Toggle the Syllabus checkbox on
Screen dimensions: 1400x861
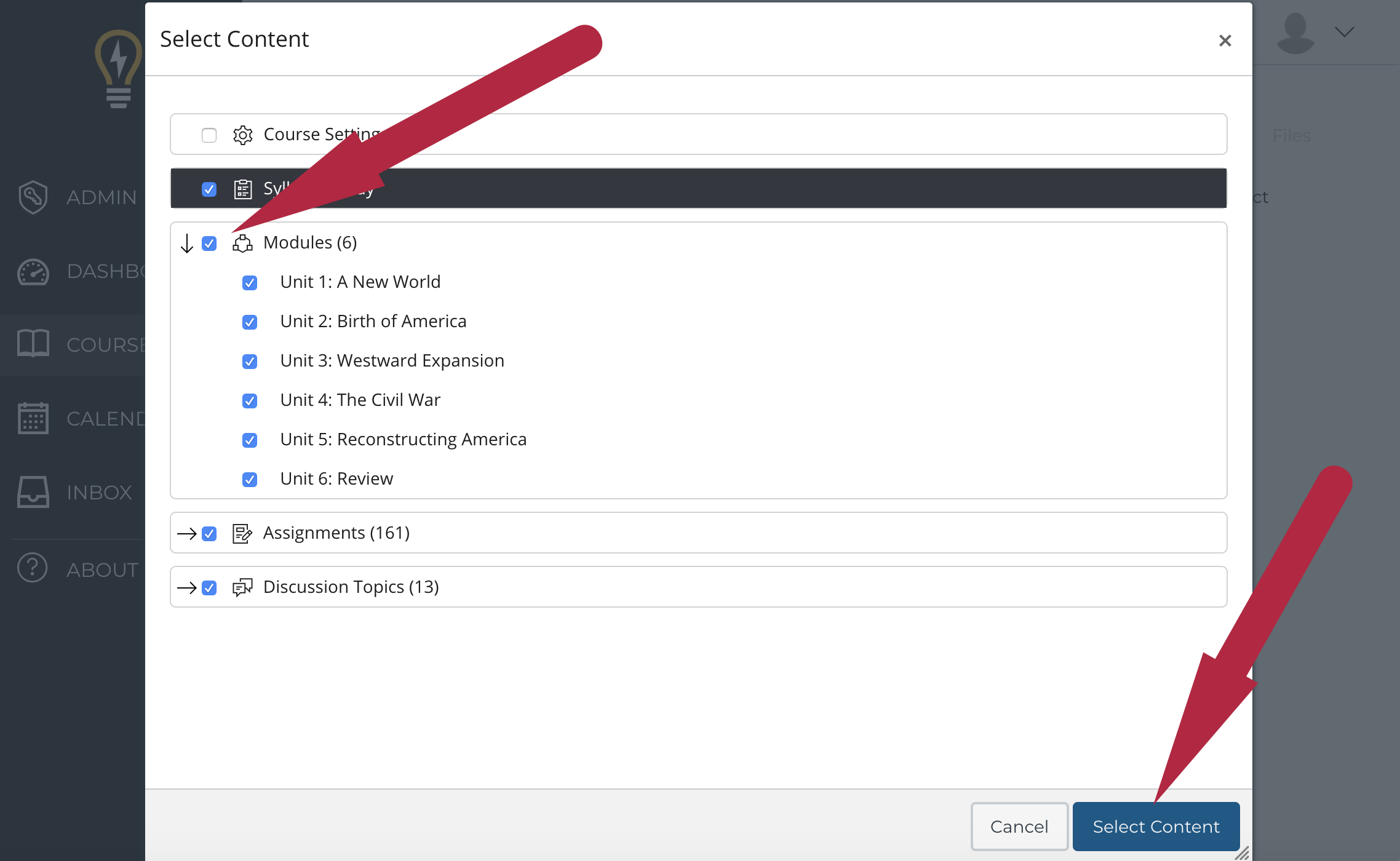pos(209,188)
